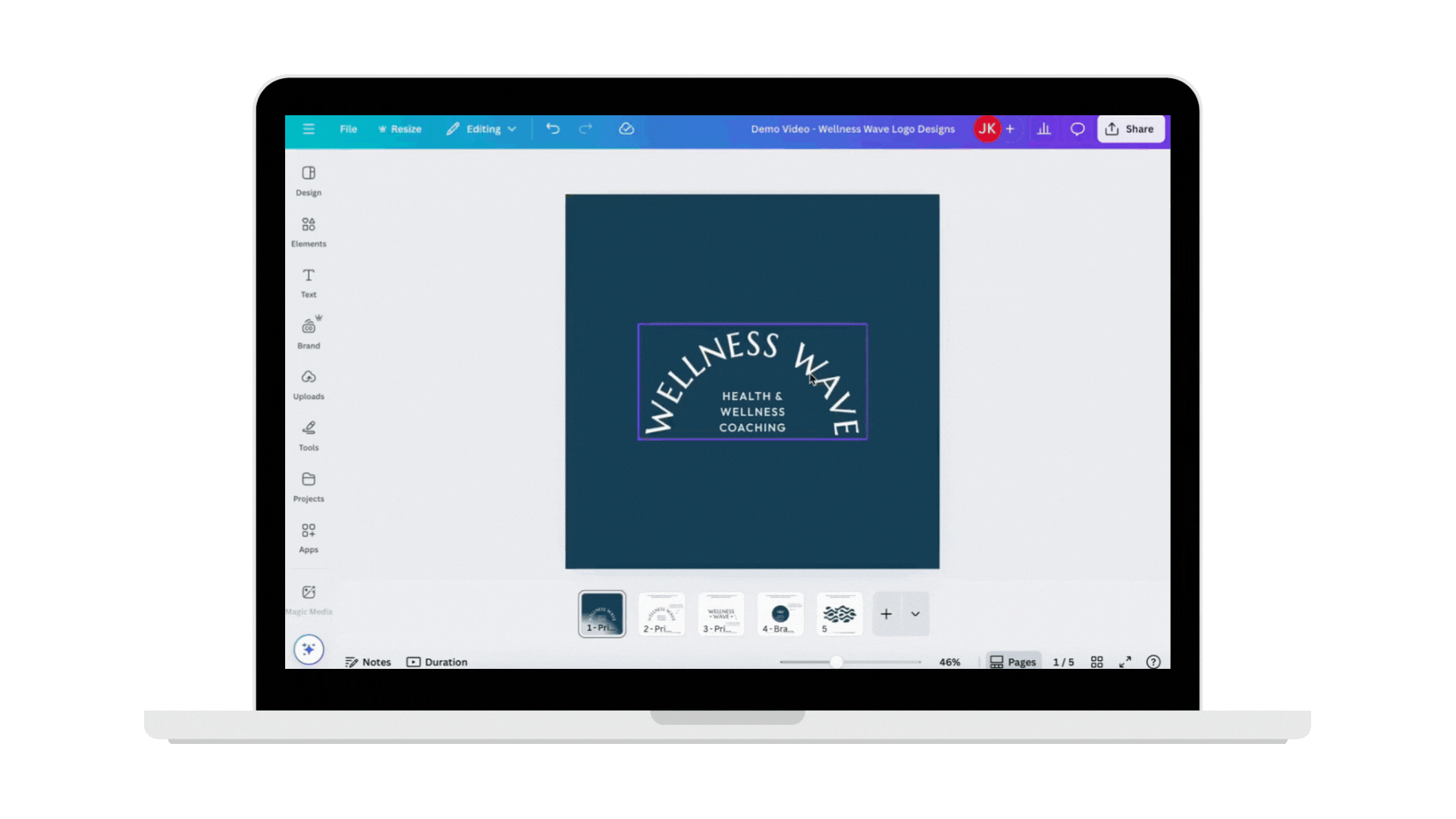The height and width of the screenshot is (819, 1456).
Task: Open the Resize menu
Action: [400, 129]
